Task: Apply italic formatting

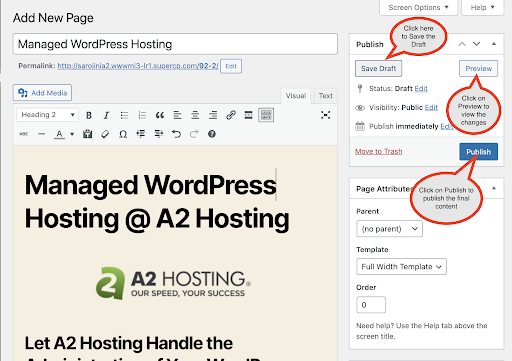Action: coord(106,115)
